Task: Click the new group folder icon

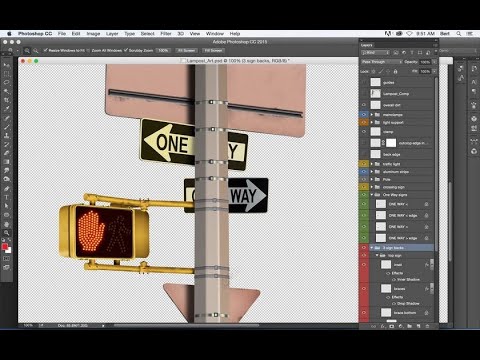Action: point(410,326)
